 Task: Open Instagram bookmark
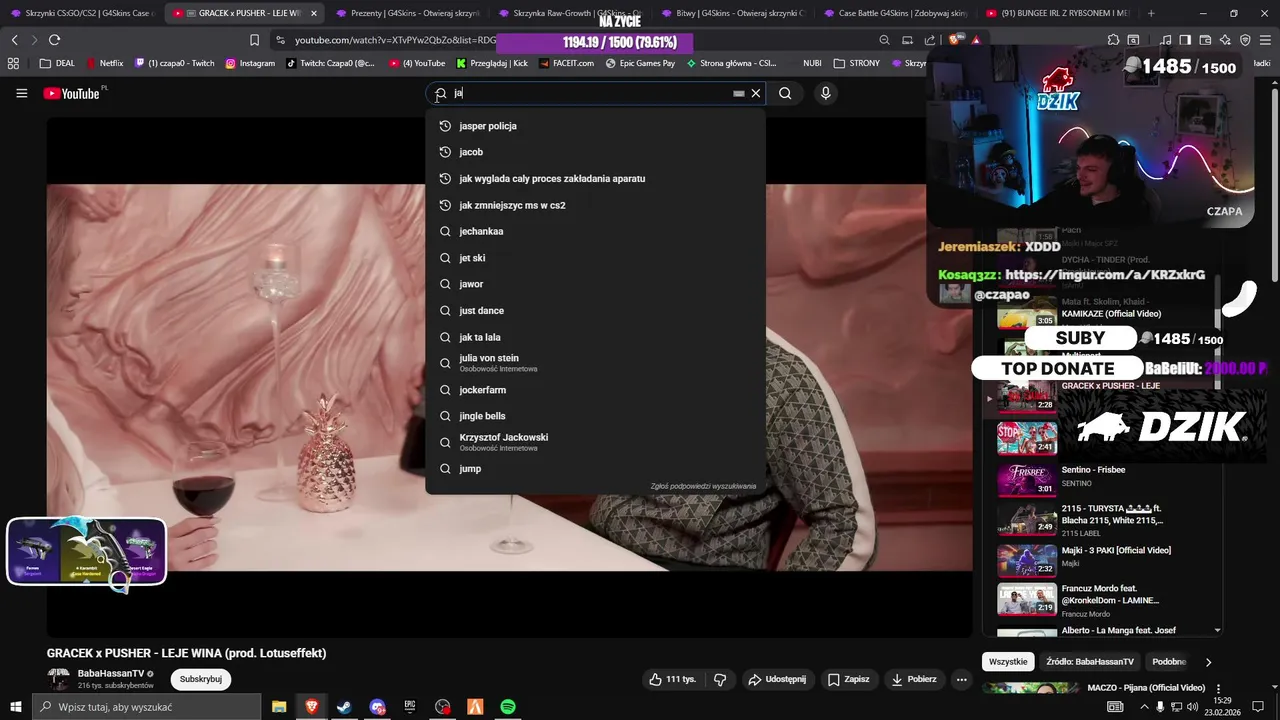tap(250, 63)
